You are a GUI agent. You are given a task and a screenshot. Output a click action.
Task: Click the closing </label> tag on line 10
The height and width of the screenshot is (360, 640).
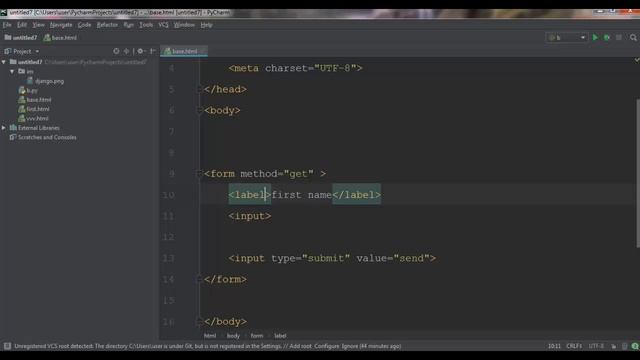[x=356, y=195]
